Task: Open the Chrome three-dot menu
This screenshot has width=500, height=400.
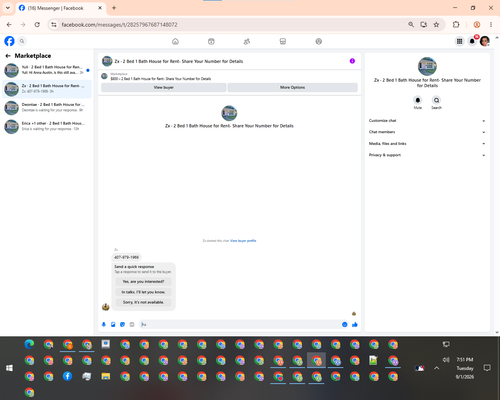Action: pyautogui.click(x=491, y=25)
